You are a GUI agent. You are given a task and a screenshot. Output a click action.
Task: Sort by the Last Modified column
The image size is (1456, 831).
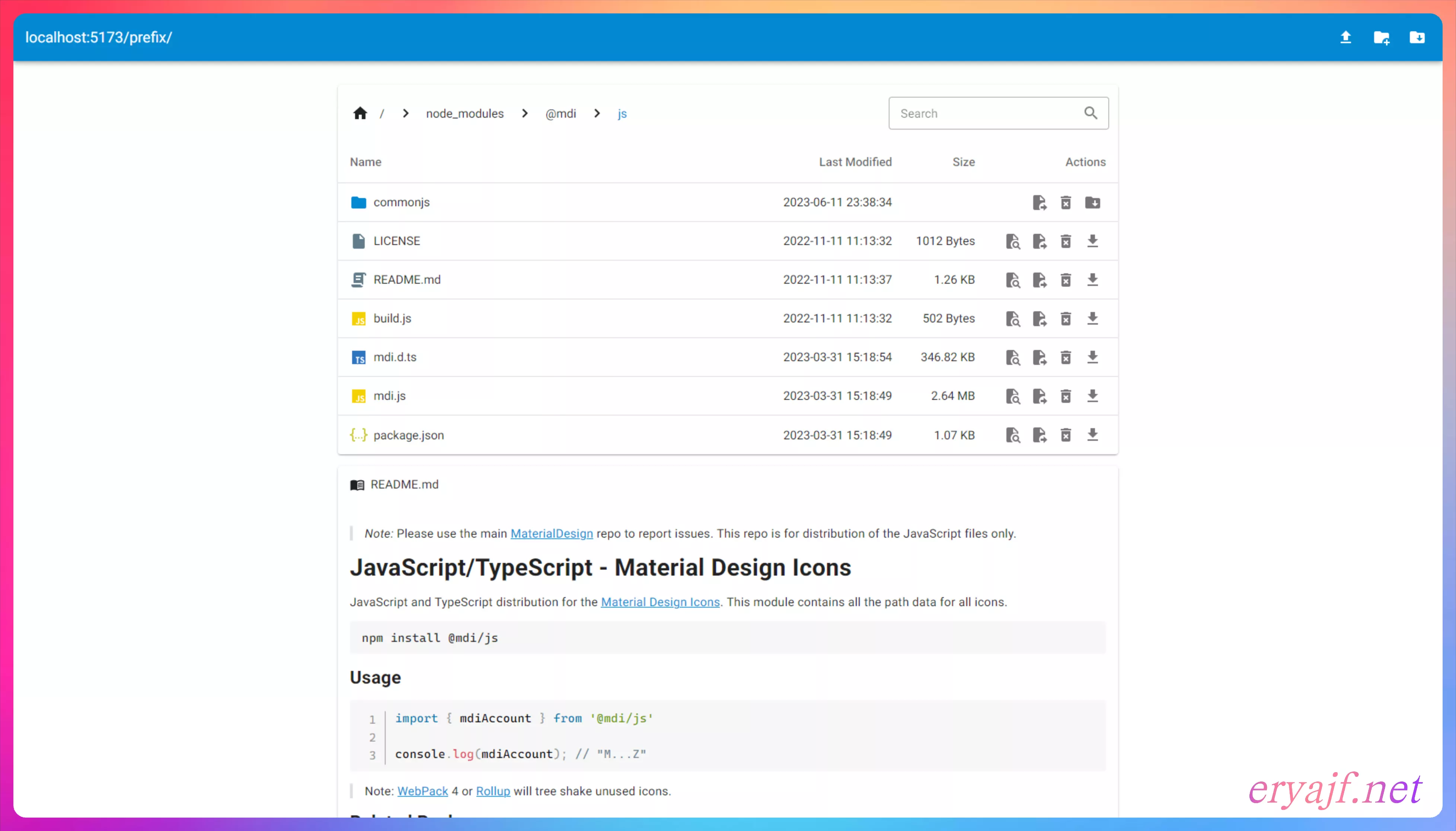[855, 162]
